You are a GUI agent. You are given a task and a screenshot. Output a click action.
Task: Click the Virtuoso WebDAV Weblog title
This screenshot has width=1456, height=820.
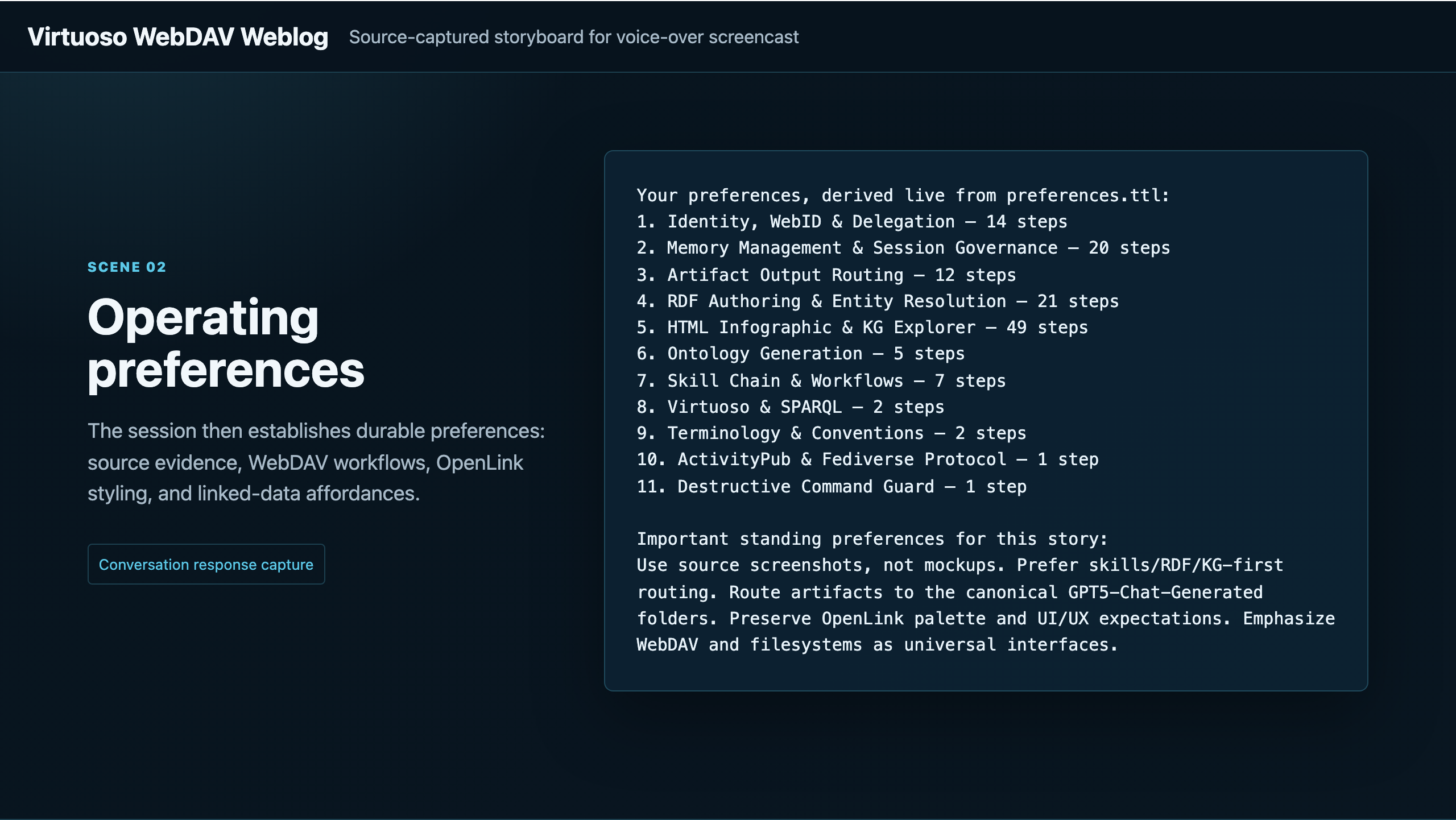point(177,37)
